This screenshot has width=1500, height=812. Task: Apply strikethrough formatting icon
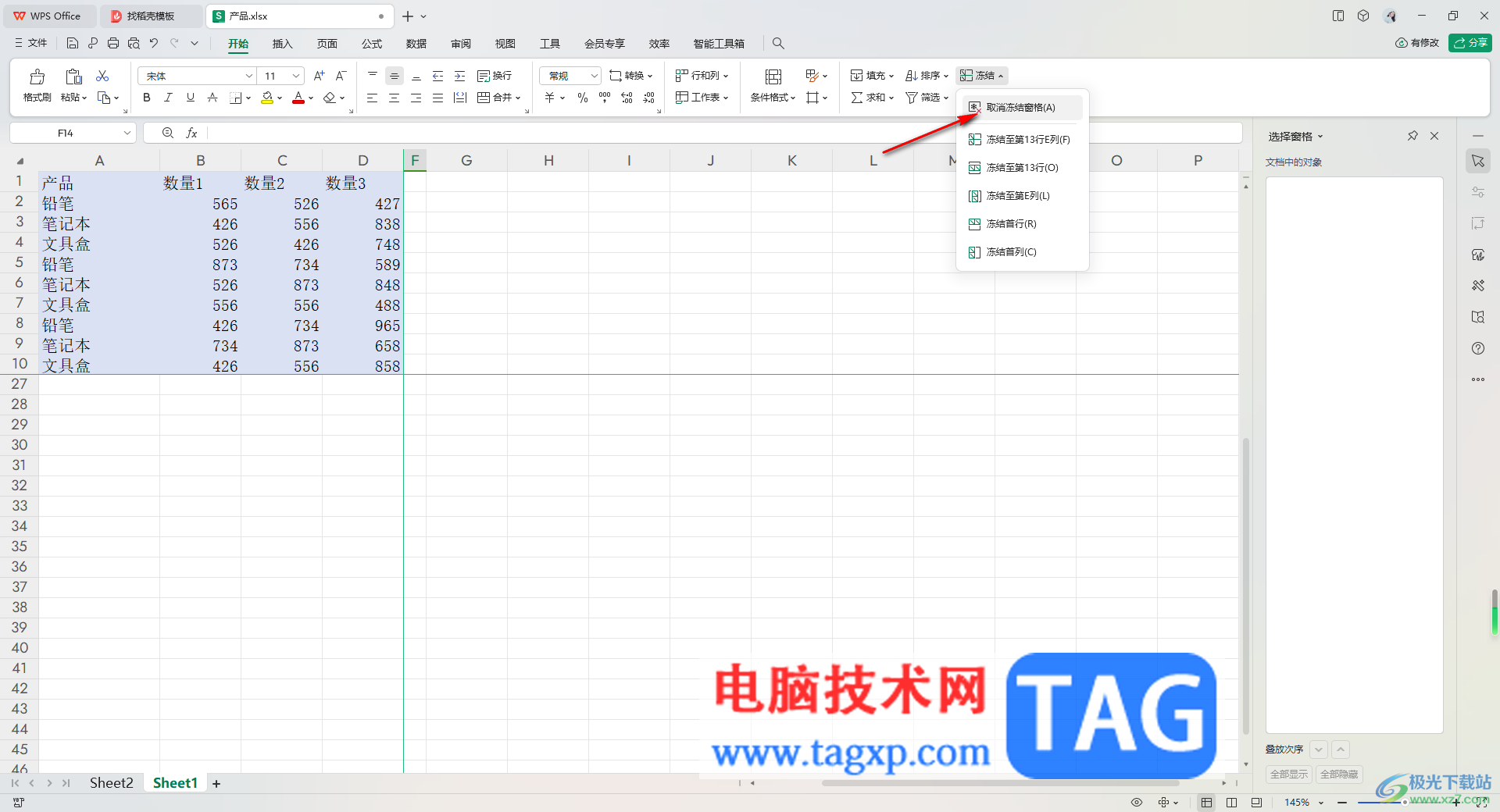click(212, 98)
